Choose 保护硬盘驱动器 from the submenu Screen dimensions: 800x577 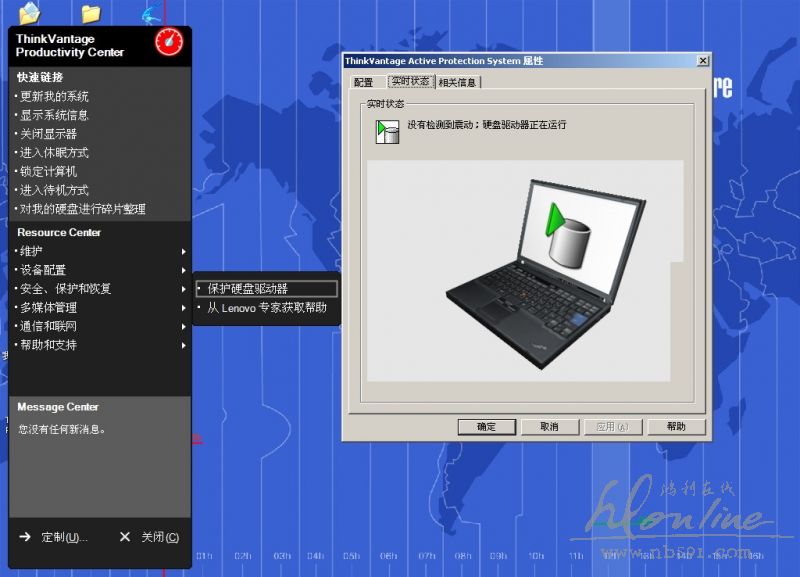click(266, 289)
